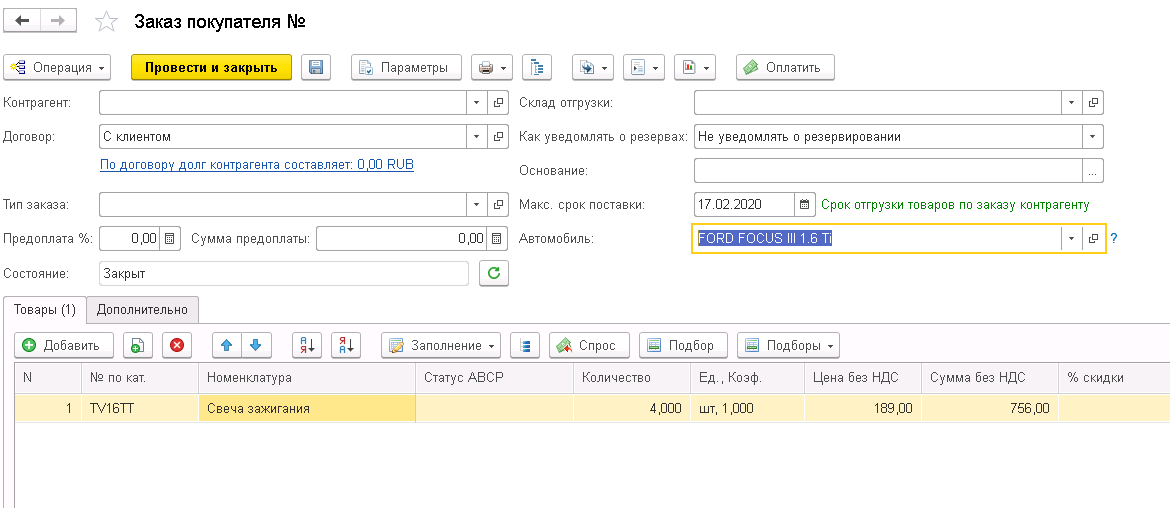1170x508 pixels.
Task: Open the blue arrow create-based-on menu
Action: [x=592, y=67]
